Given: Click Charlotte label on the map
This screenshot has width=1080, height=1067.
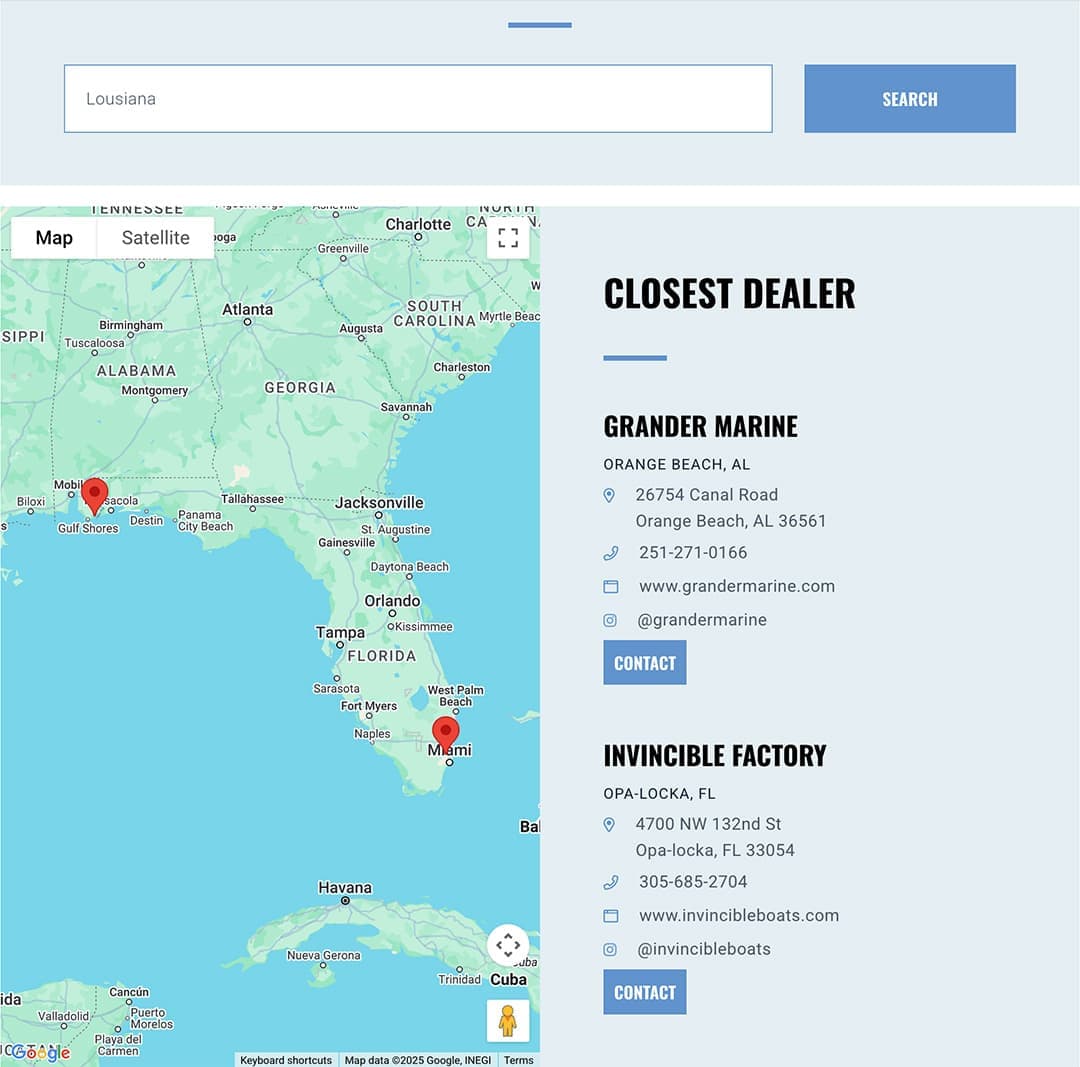Looking at the screenshot, I should [418, 225].
